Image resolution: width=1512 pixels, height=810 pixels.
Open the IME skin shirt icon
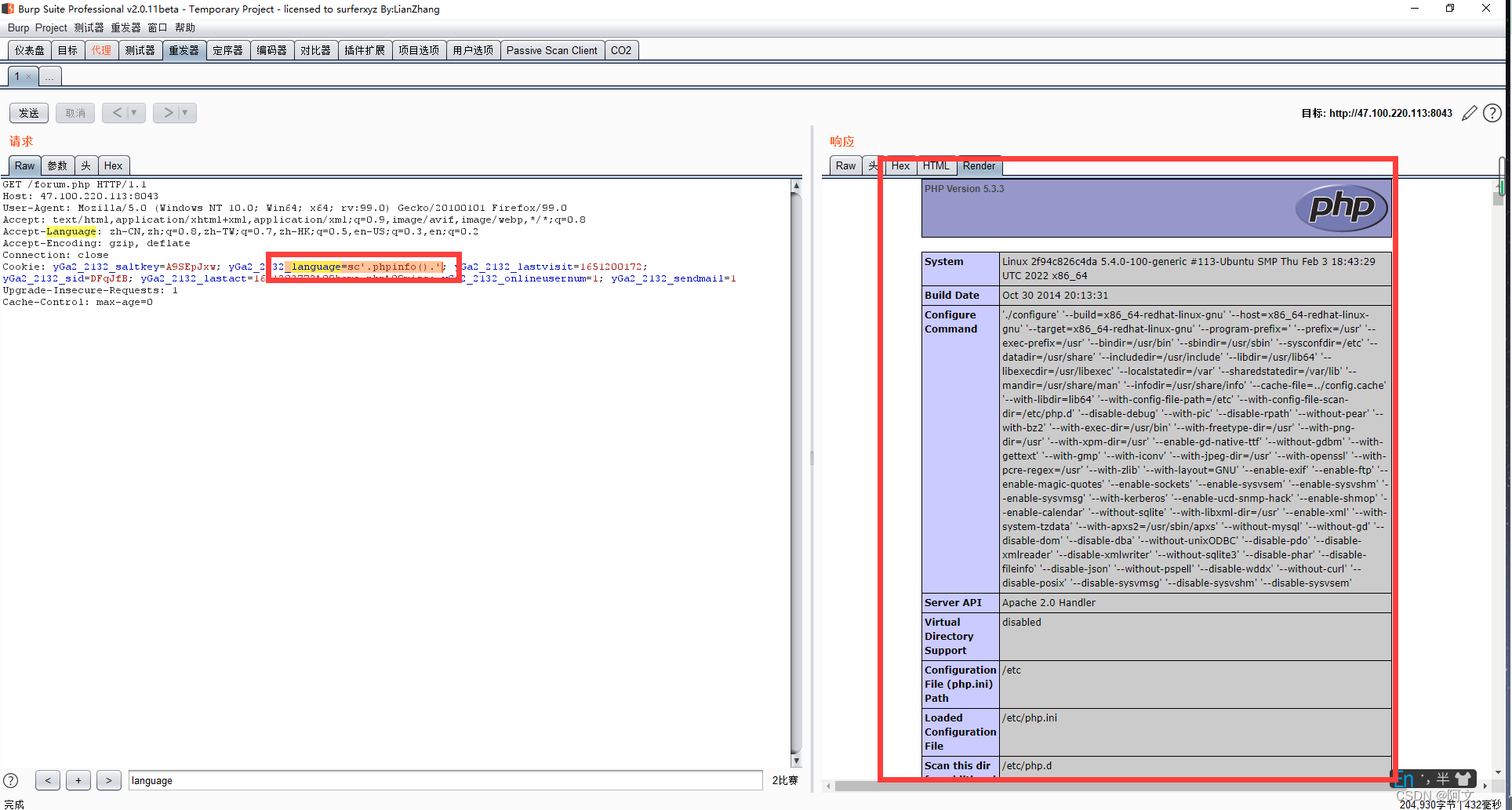pos(1463,779)
